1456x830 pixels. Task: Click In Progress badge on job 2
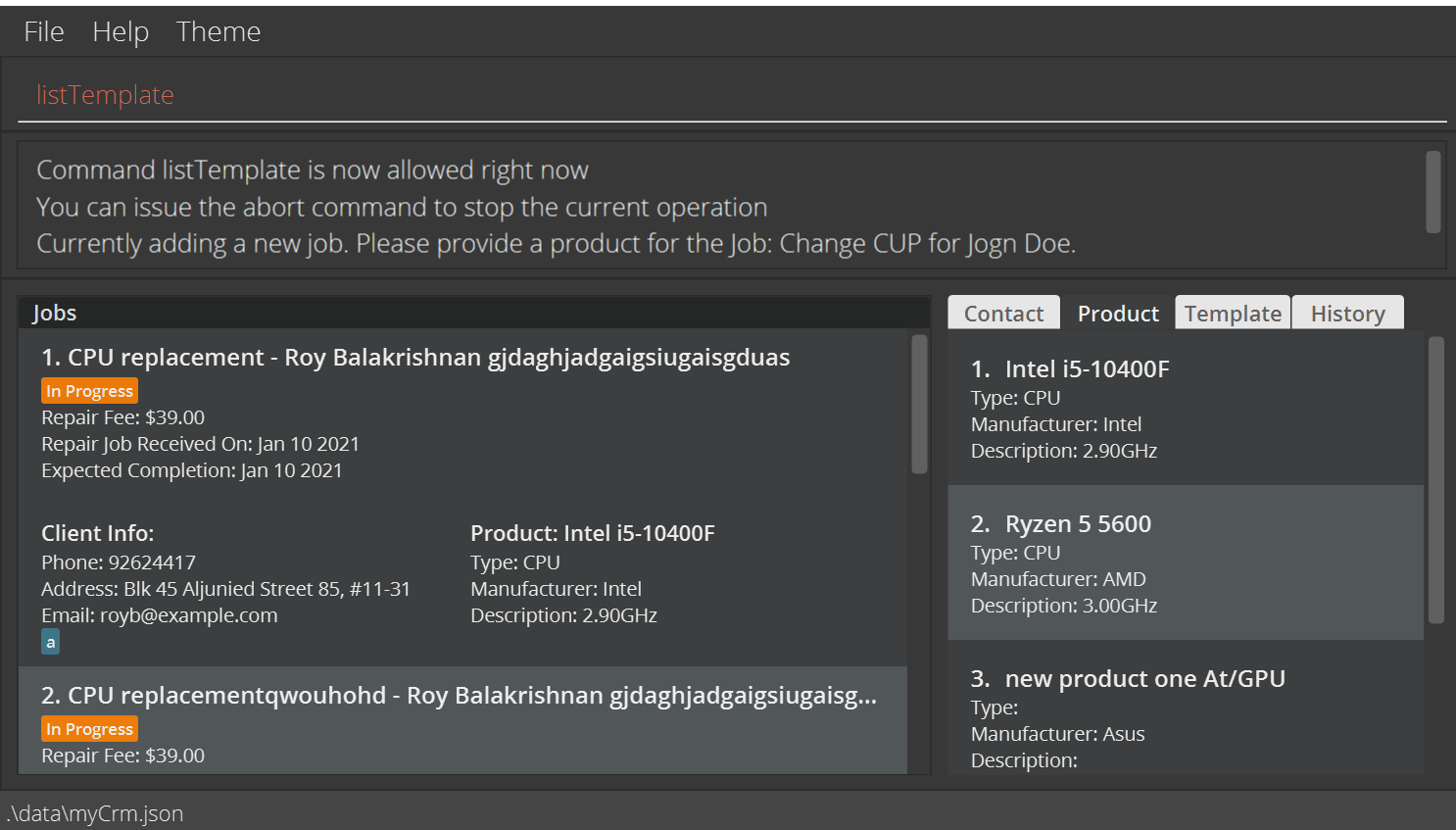(x=89, y=729)
